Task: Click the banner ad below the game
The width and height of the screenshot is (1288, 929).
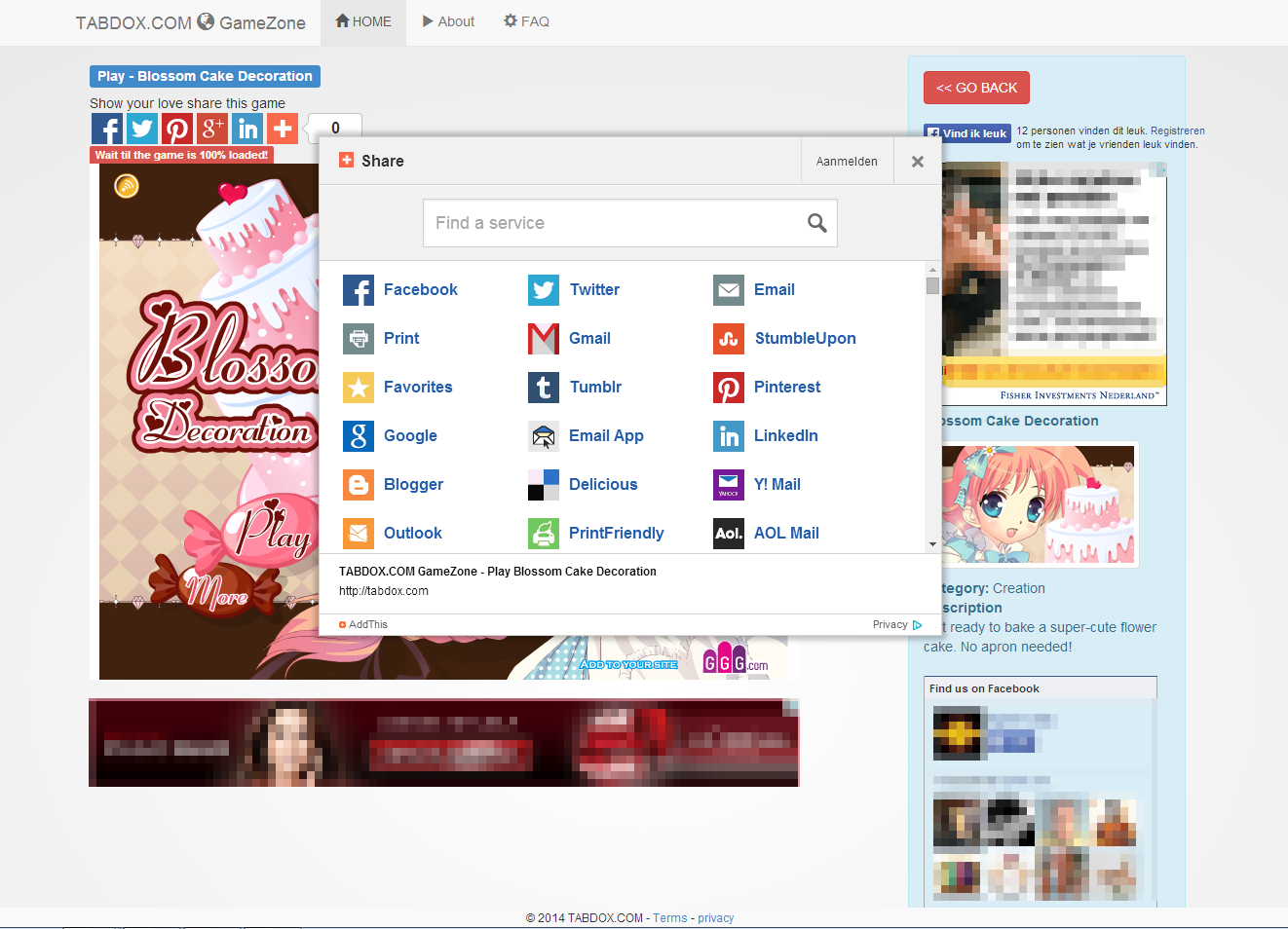Action: click(x=444, y=743)
